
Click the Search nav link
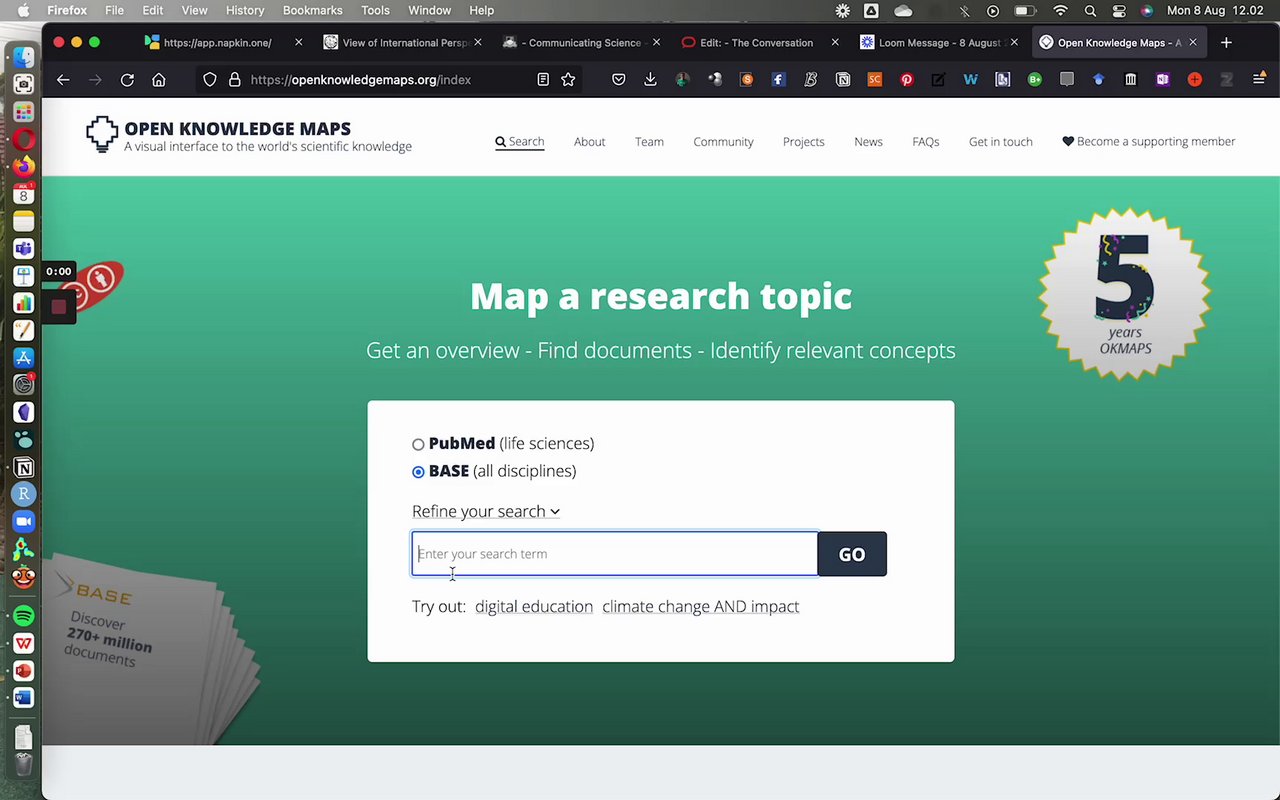(520, 142)
